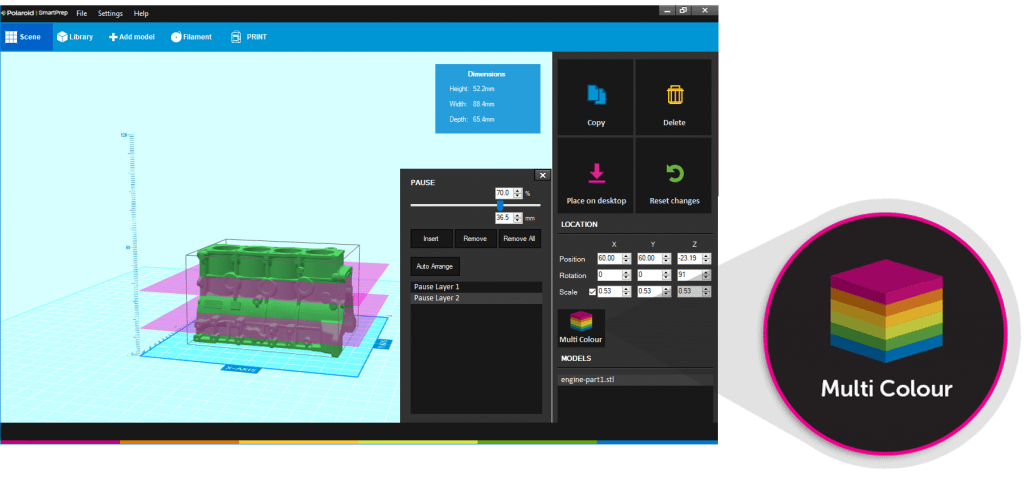Click the pause height mm stepper arrows
The image size is (1024, 495).
pyautogui.click(x=518, y=218)
